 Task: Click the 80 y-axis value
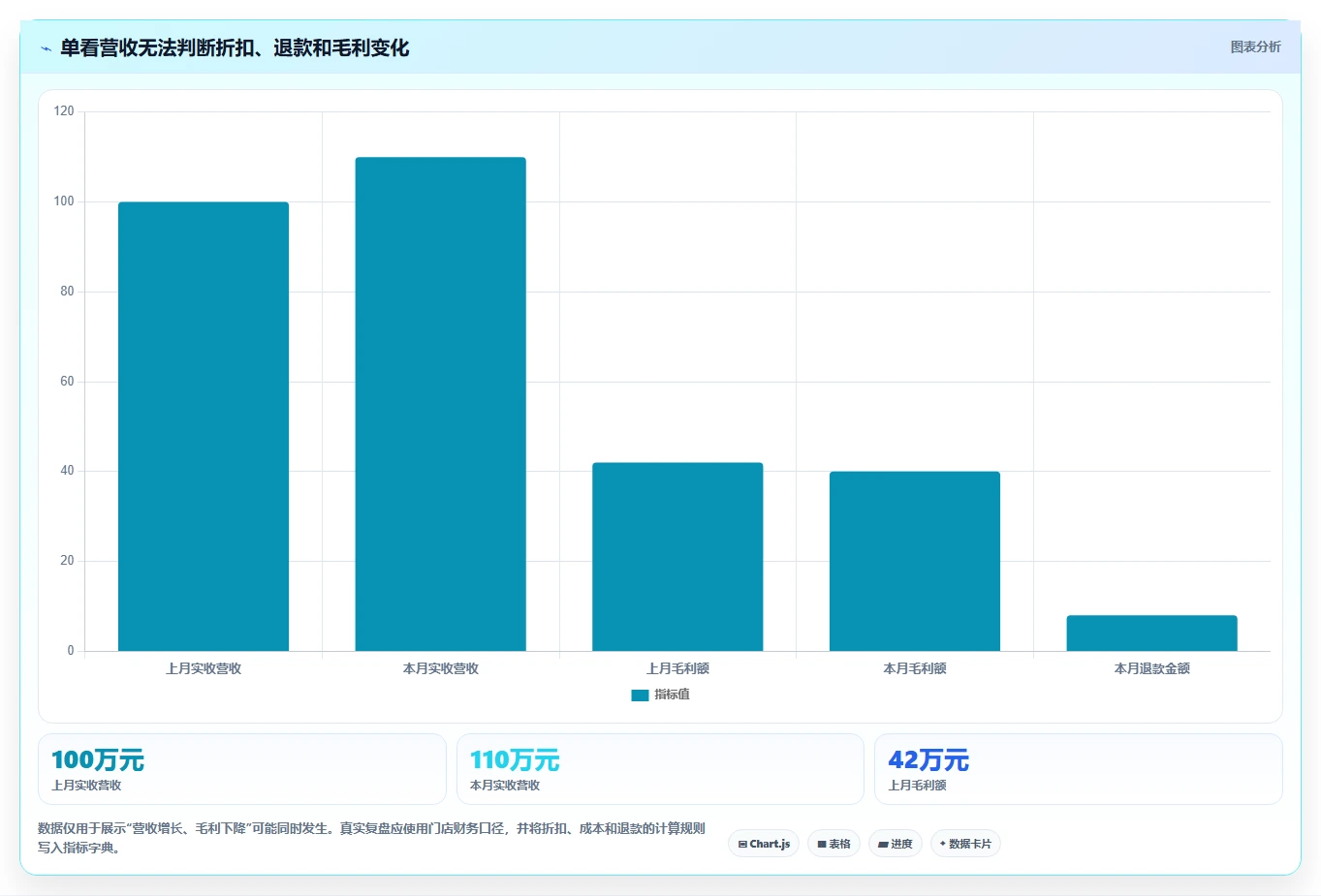(67, 292)
